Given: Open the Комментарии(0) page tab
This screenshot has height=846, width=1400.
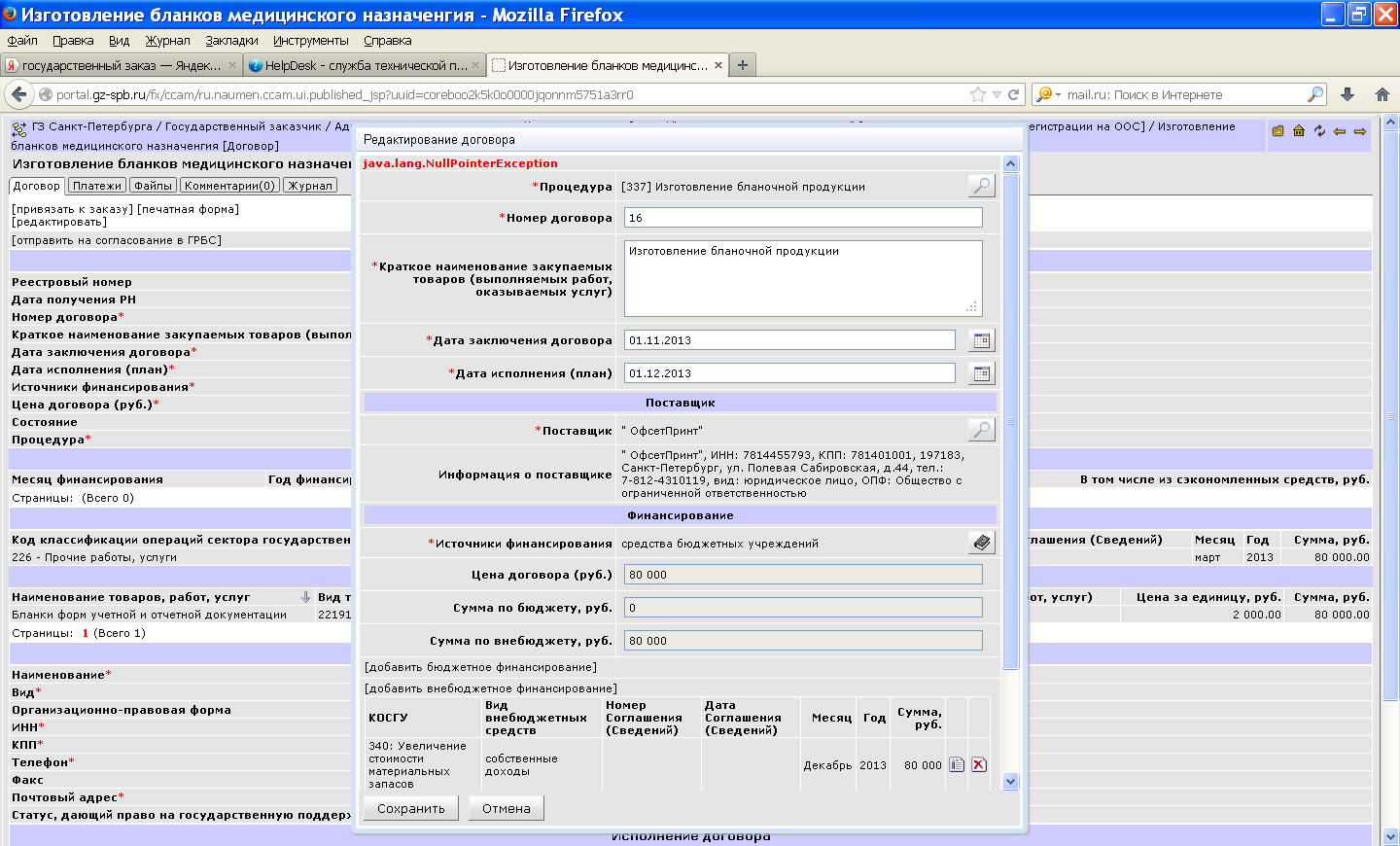Looking at the screenshot, I should pyautogui.click(x=229, y=185).
